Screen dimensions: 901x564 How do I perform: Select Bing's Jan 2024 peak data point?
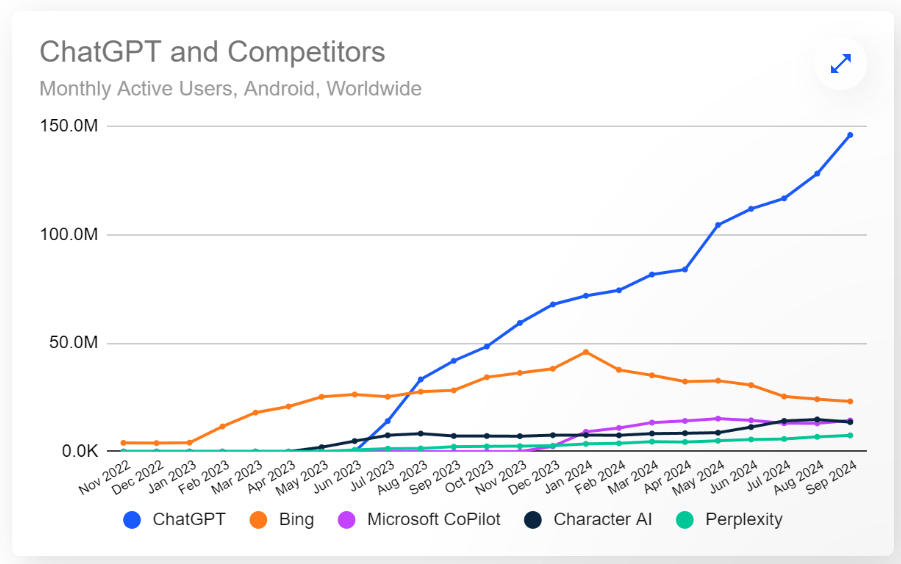coord(586,352)
